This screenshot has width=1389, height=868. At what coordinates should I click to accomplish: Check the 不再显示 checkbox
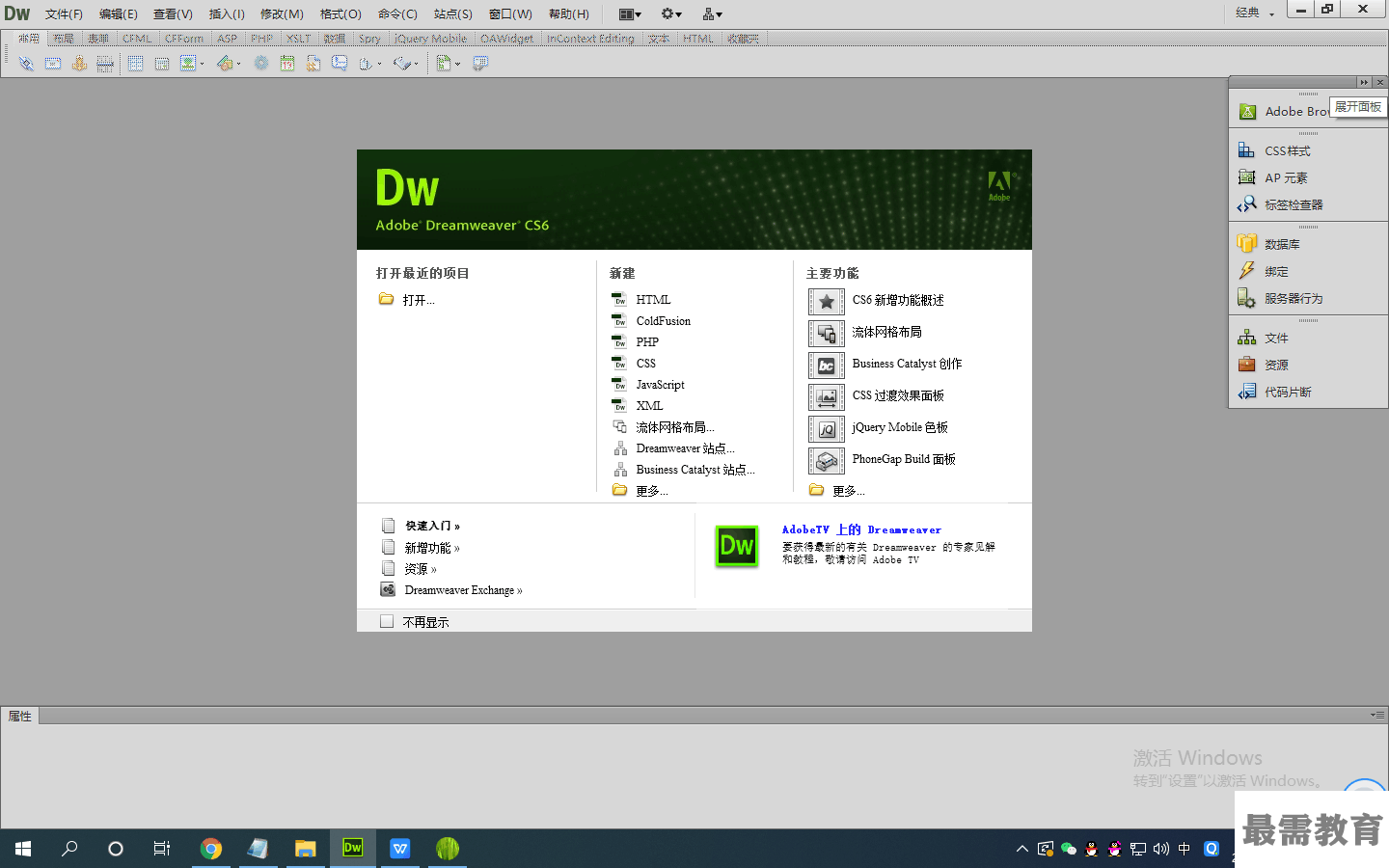pyautogui.click(x=387, y=621)
